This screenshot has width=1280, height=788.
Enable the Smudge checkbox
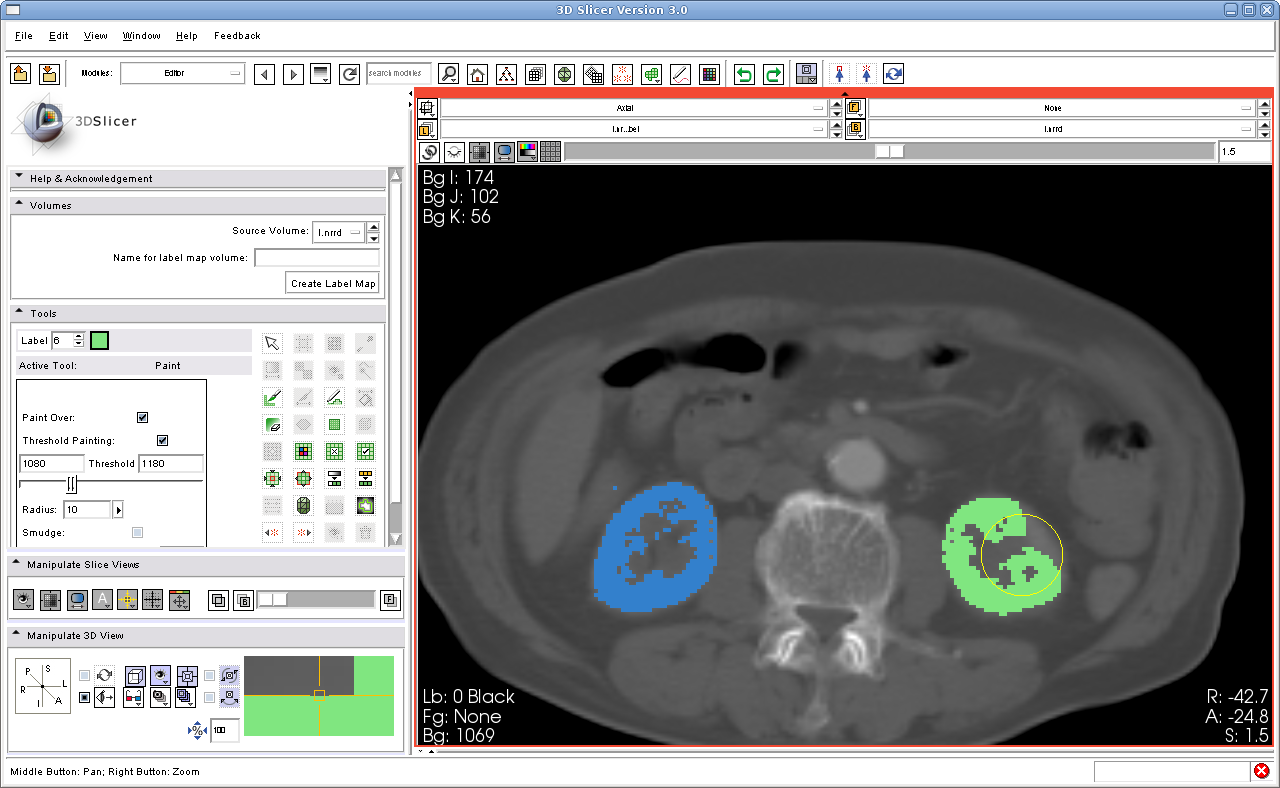click(x=137, y=533)
